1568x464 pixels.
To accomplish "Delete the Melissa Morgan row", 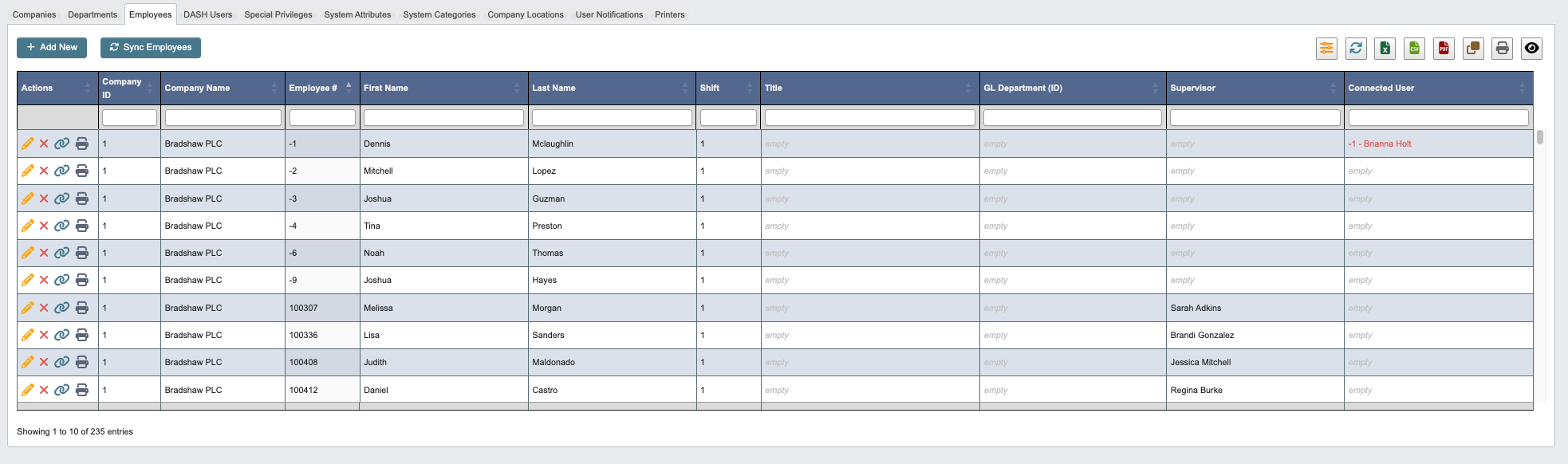I will 44,308.
